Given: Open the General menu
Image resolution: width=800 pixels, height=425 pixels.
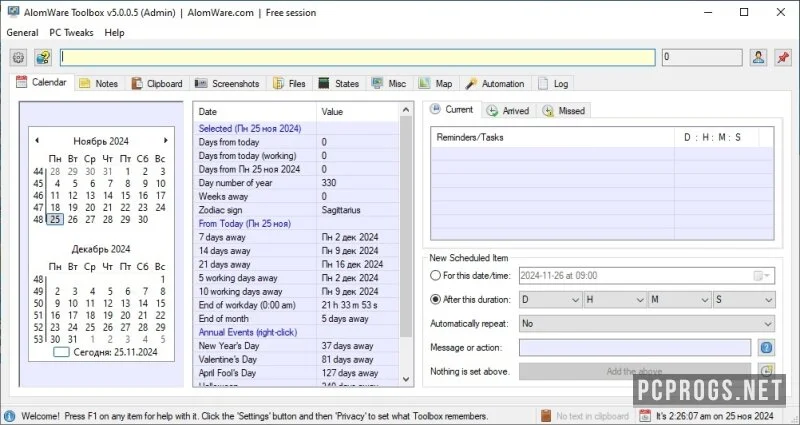Looking at the screenshot, I should [x=22, y=33].
